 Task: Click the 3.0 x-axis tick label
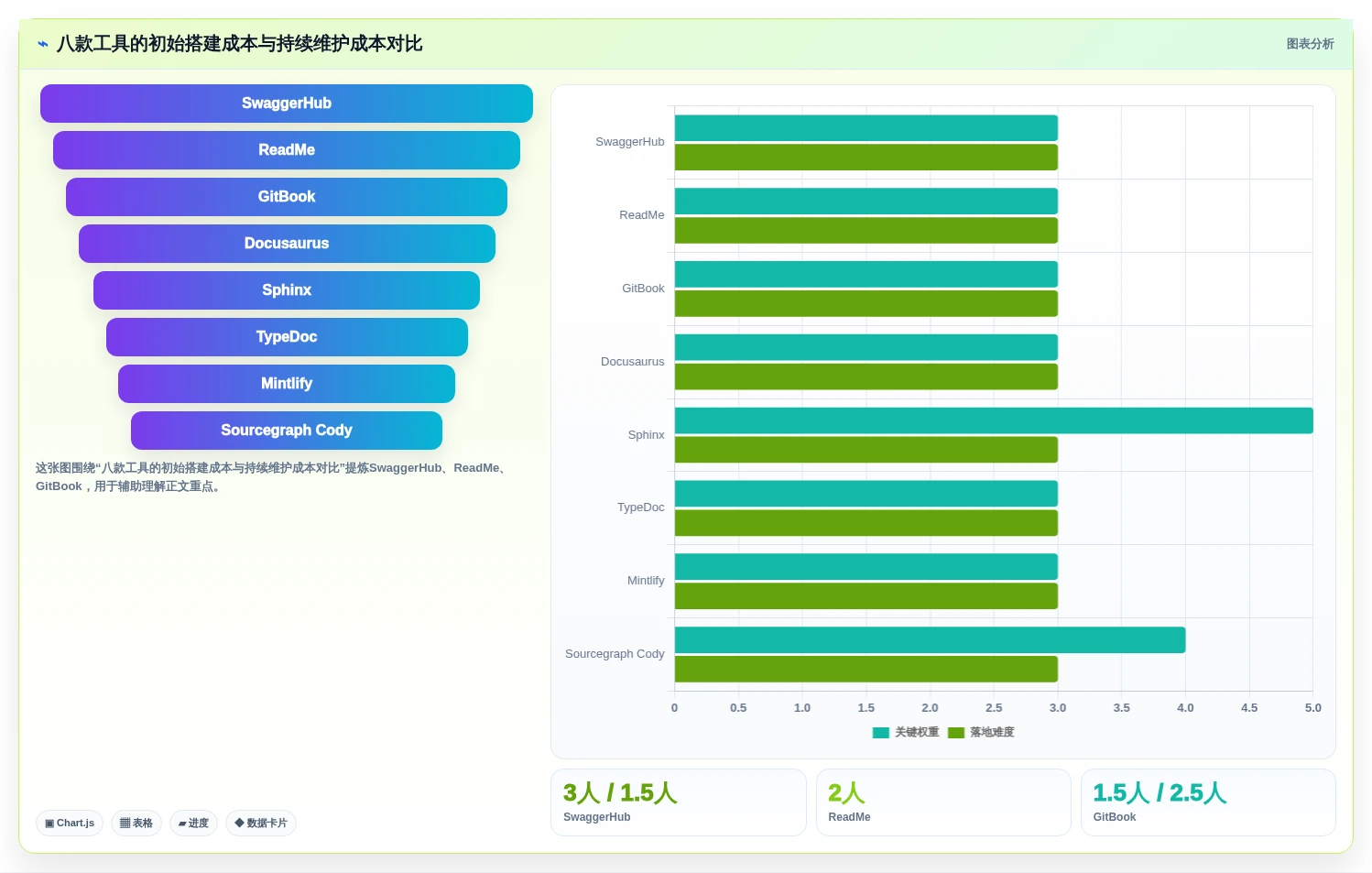1058,708
